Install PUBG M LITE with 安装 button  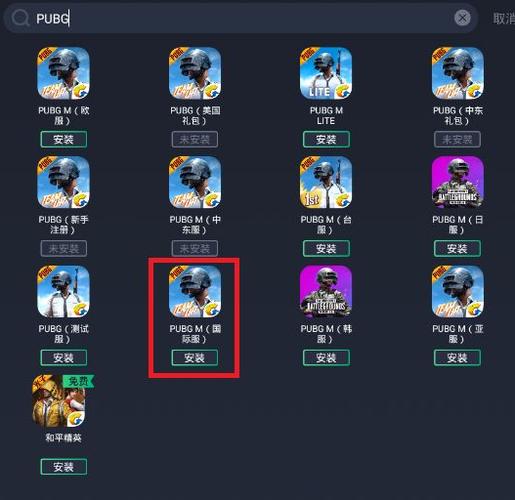pyautogui.click(x=326, y=139)
